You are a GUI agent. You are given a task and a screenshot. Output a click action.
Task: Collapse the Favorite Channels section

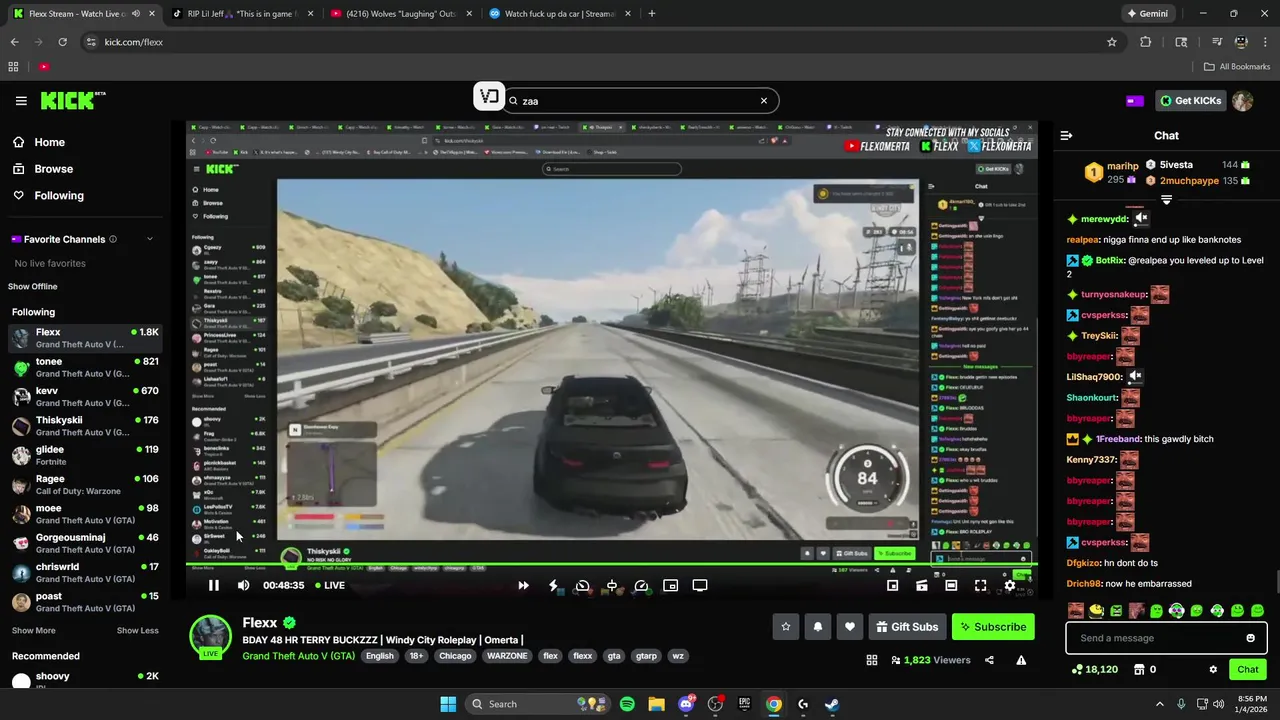click(x=150, y=239)
